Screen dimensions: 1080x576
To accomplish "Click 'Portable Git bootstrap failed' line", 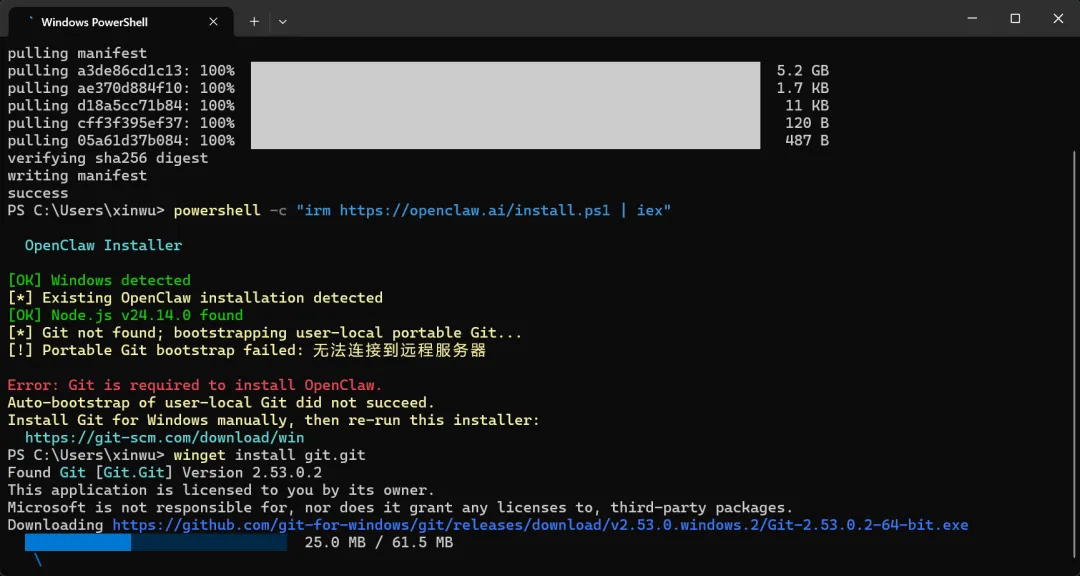I will coord(247,350).
